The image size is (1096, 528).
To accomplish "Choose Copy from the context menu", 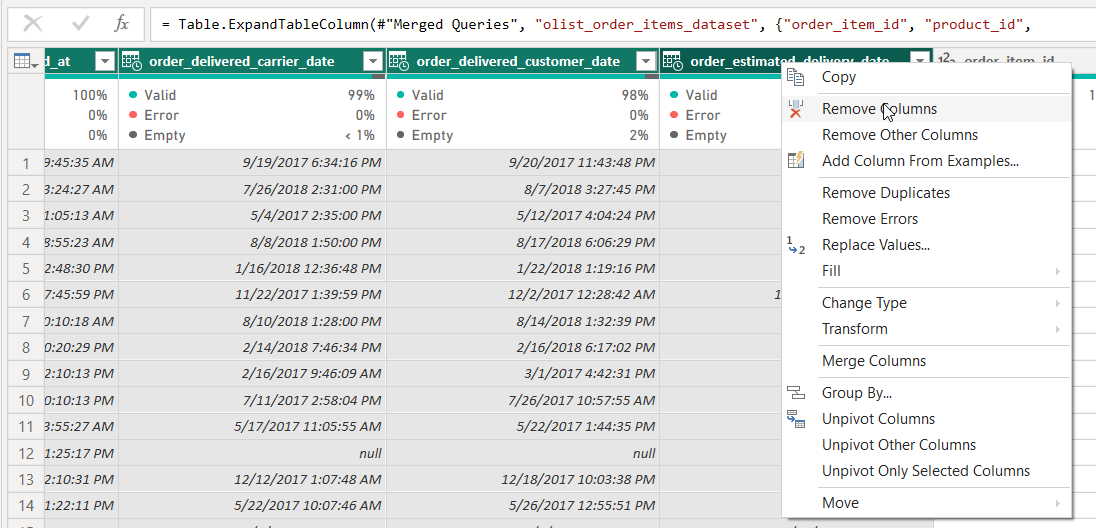I will coord(926,77).
